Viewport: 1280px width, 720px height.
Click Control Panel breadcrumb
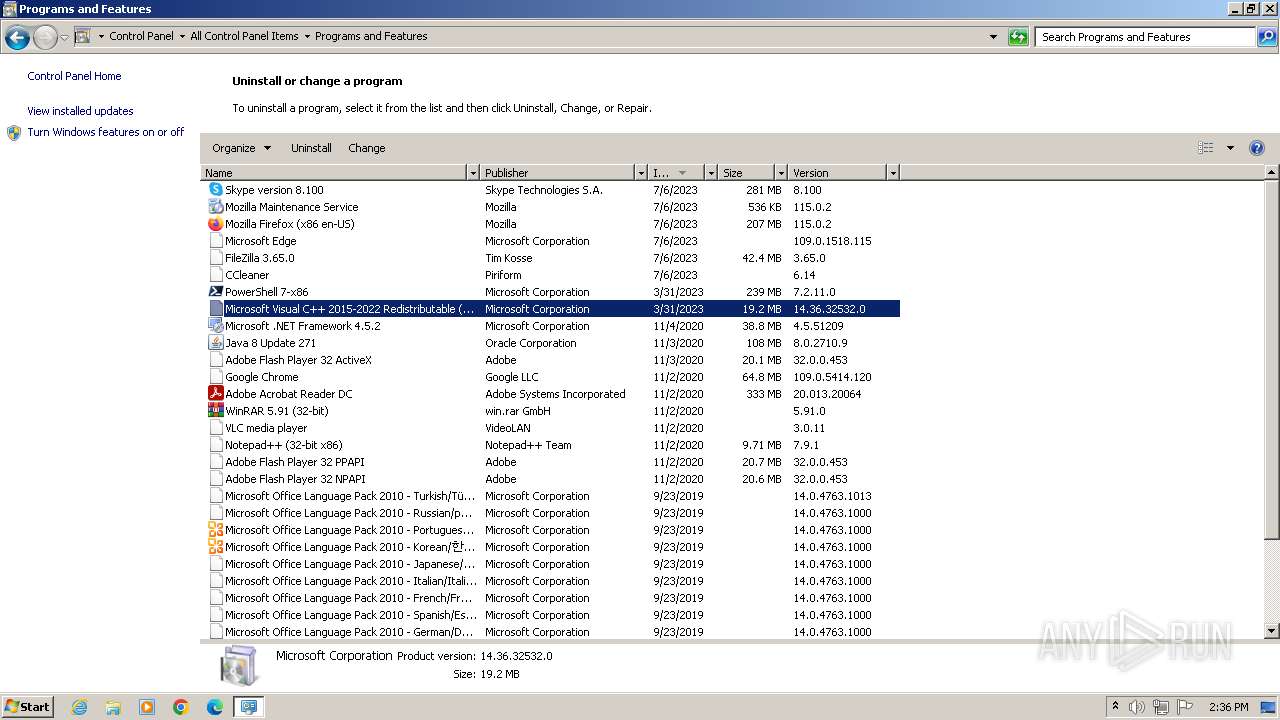pyautogui.click(x=141, y=36)
